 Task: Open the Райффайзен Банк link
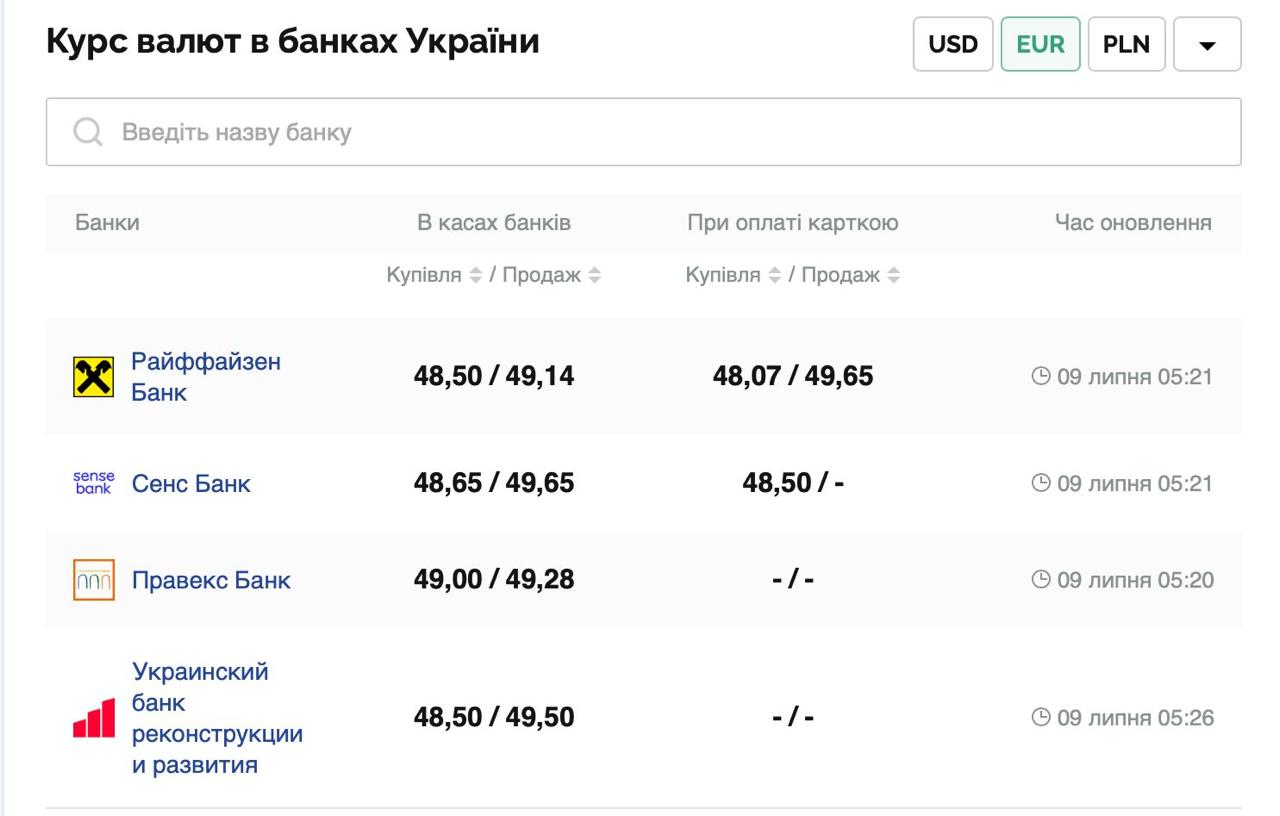[206, 378]
